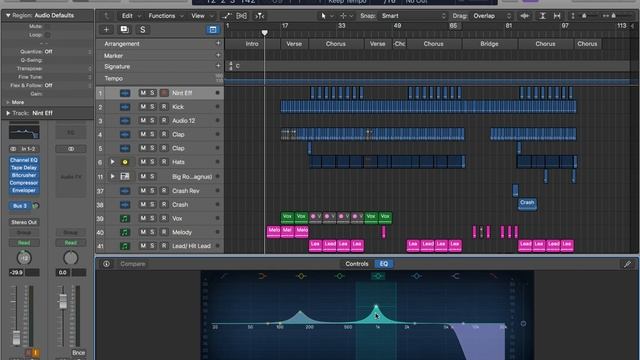Viewport: 640px width, 360px height.
Task: Select the Bridge arrangement marker
Action: point(489,44)
